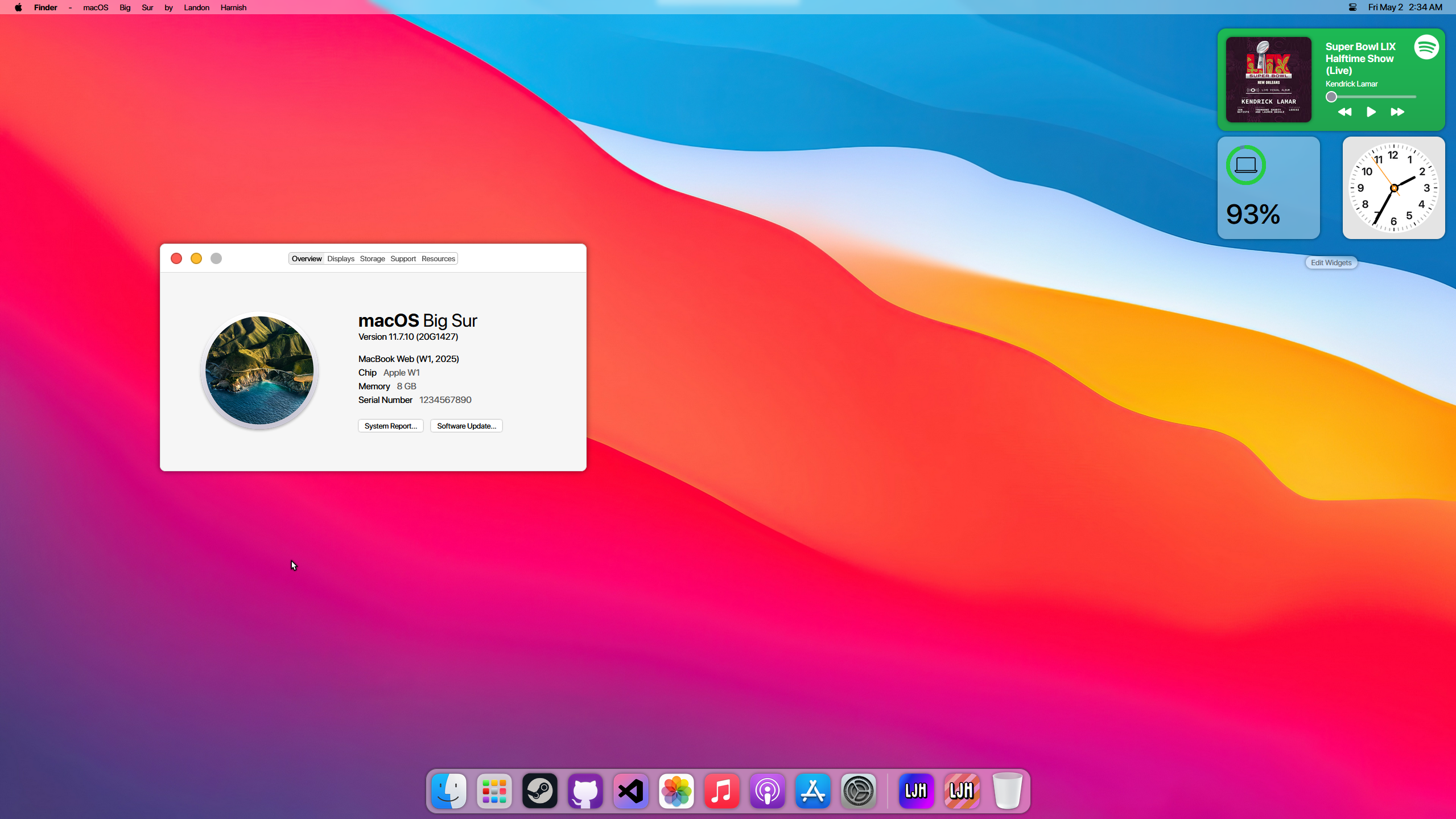Screen dimensions: 1456x819
Task: Open System Preferences gear icon
Action: coord(859,791)
